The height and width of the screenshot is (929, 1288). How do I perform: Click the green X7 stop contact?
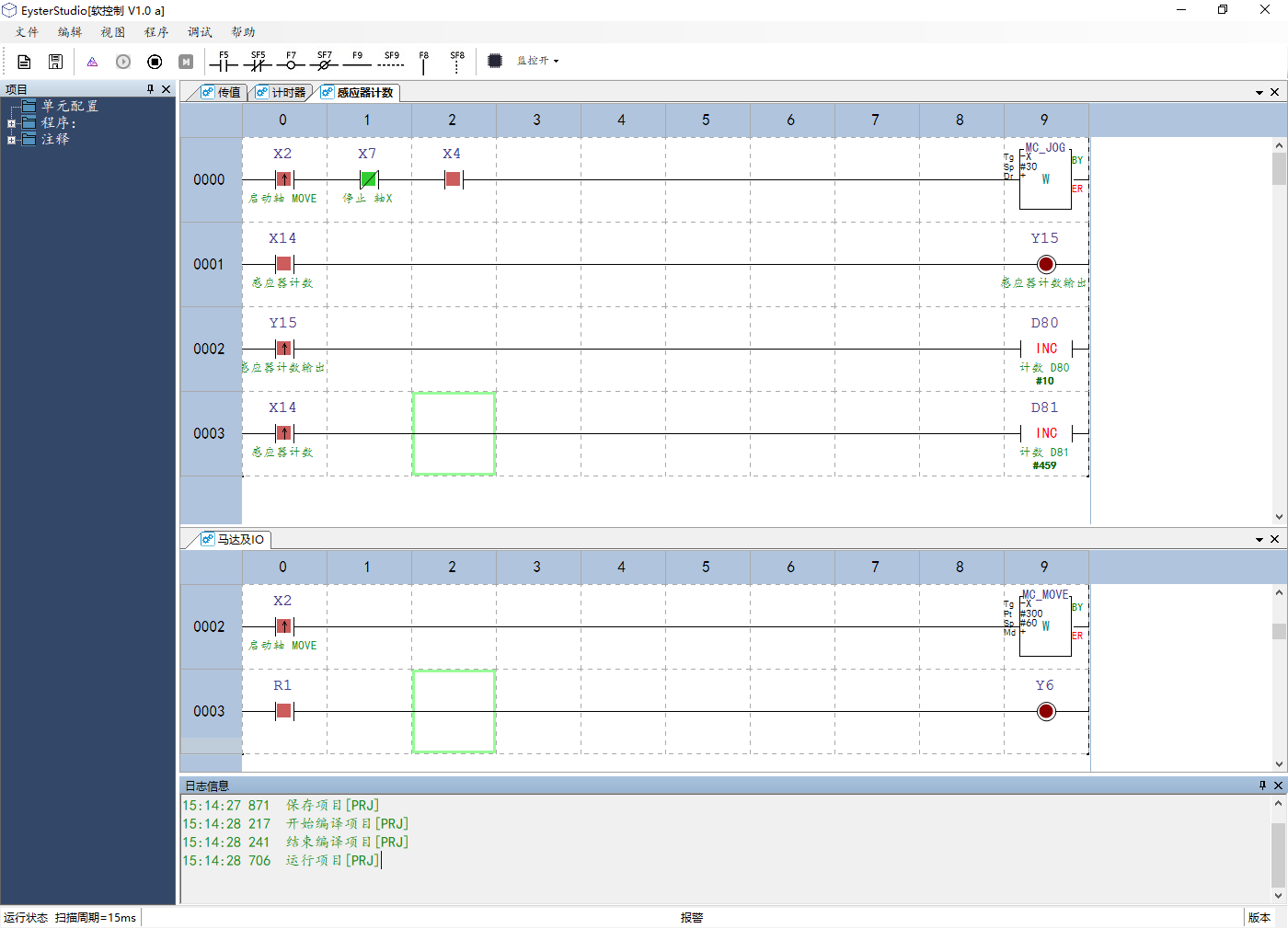click(x=368, y=179)
